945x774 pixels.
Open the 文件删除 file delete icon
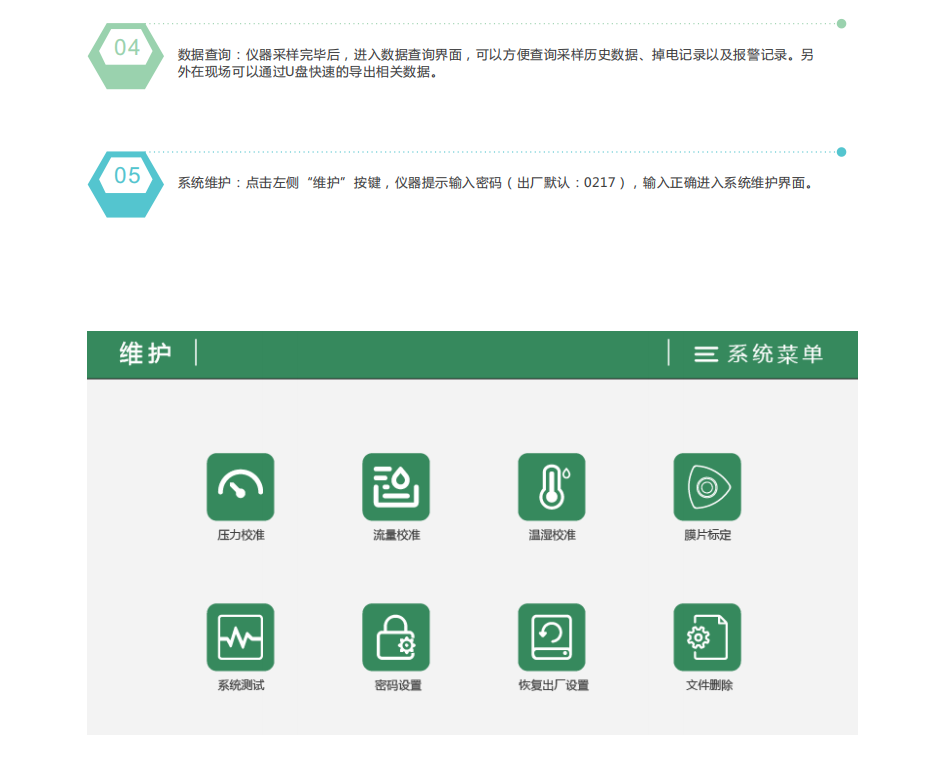707,637
